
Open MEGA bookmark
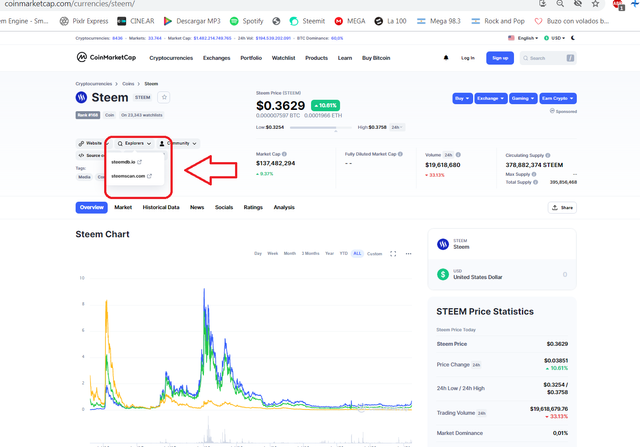[x=350, y=21]
